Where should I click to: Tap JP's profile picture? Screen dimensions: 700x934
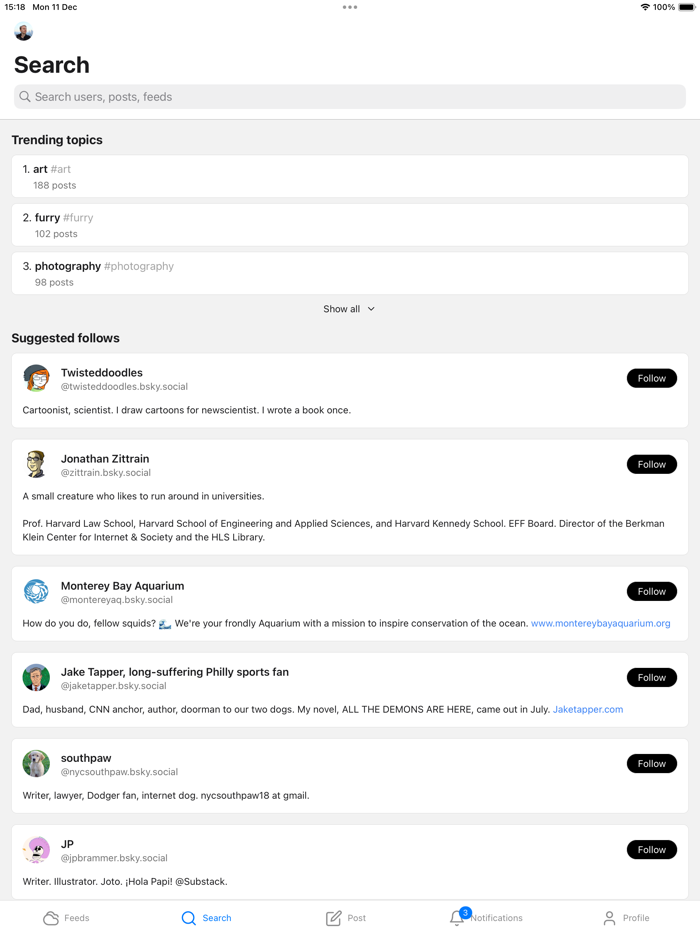[x=36, y=849]
